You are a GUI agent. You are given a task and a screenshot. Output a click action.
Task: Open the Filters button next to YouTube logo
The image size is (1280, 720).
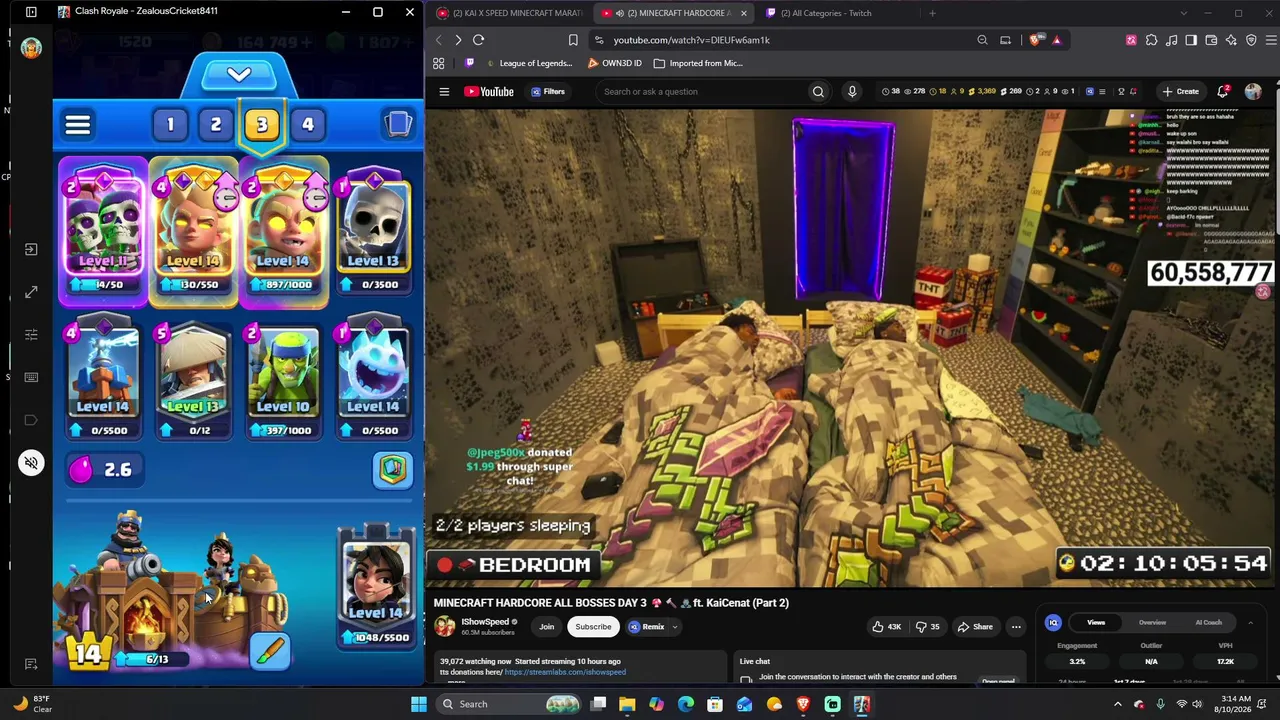click(548, 92)
